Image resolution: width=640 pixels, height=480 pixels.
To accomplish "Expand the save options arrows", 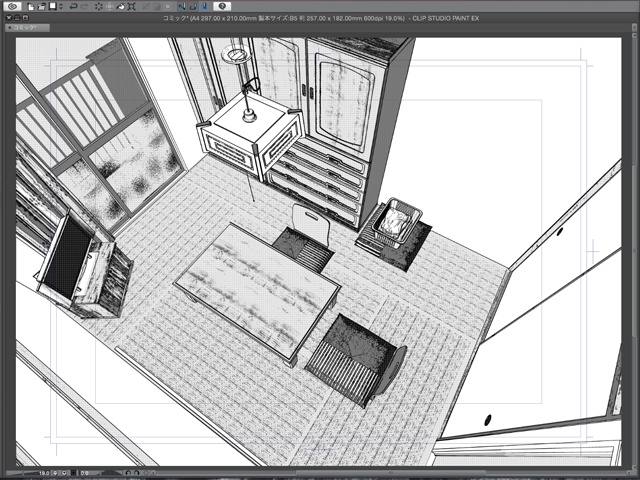I will point(61,7).
